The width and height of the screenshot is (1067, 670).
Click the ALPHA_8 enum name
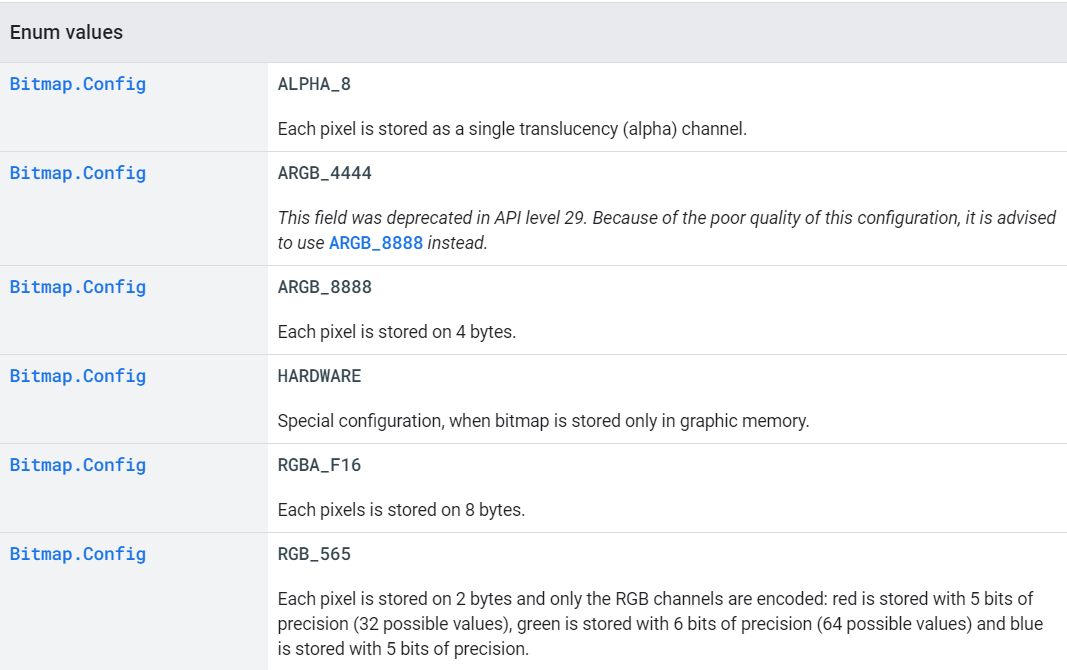[x=314, y=84]
